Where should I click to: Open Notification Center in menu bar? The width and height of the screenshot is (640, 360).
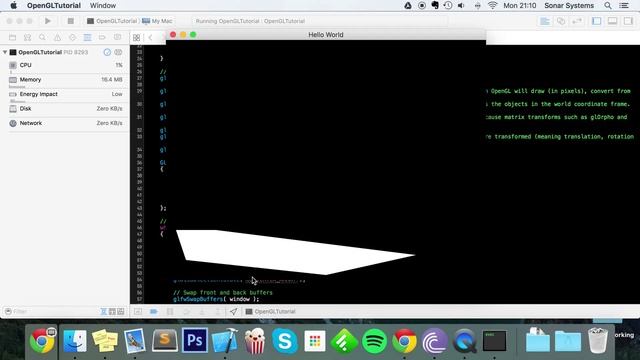tap(624, 6)
